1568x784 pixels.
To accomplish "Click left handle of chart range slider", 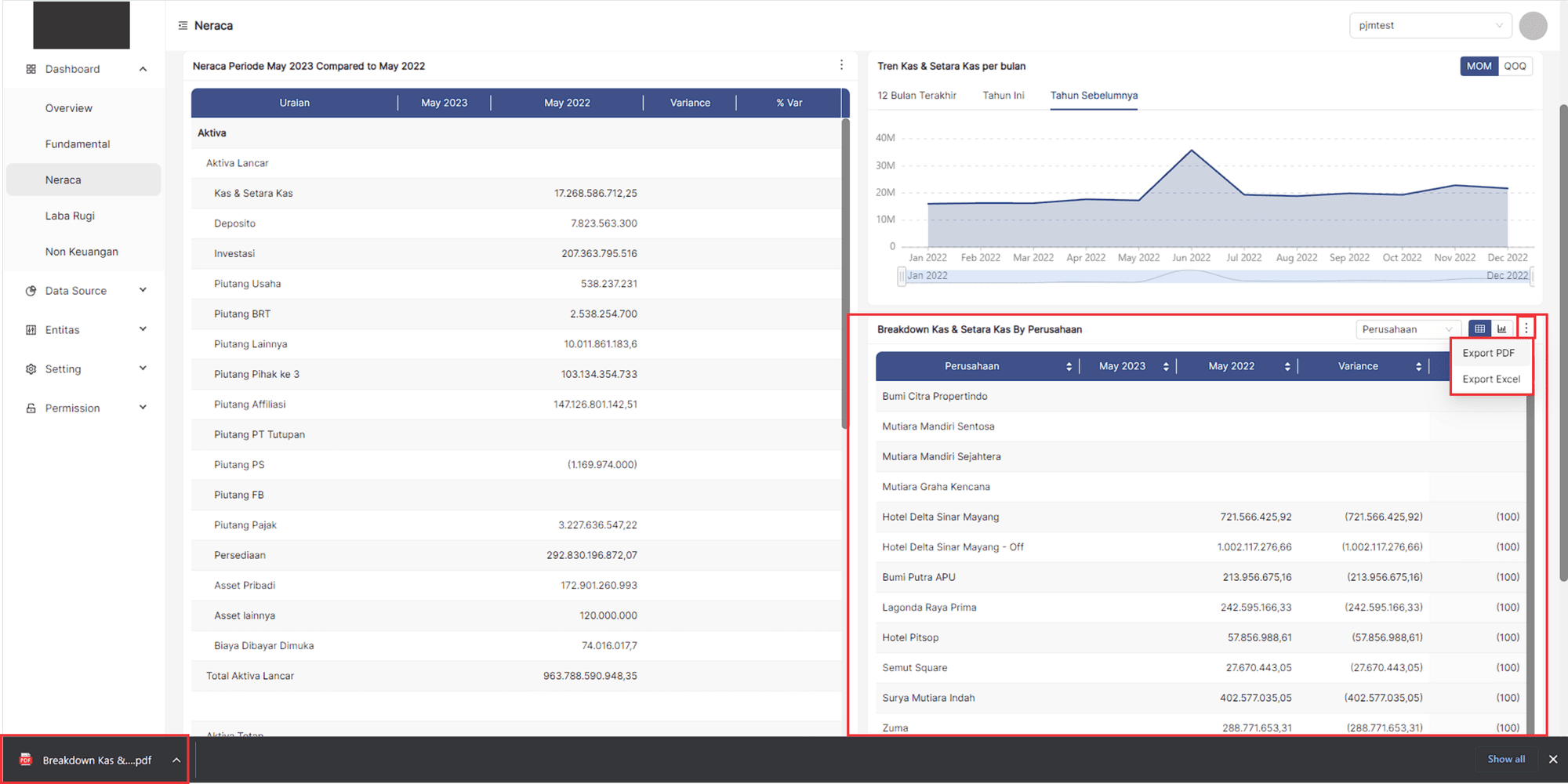I will [902, 276].
